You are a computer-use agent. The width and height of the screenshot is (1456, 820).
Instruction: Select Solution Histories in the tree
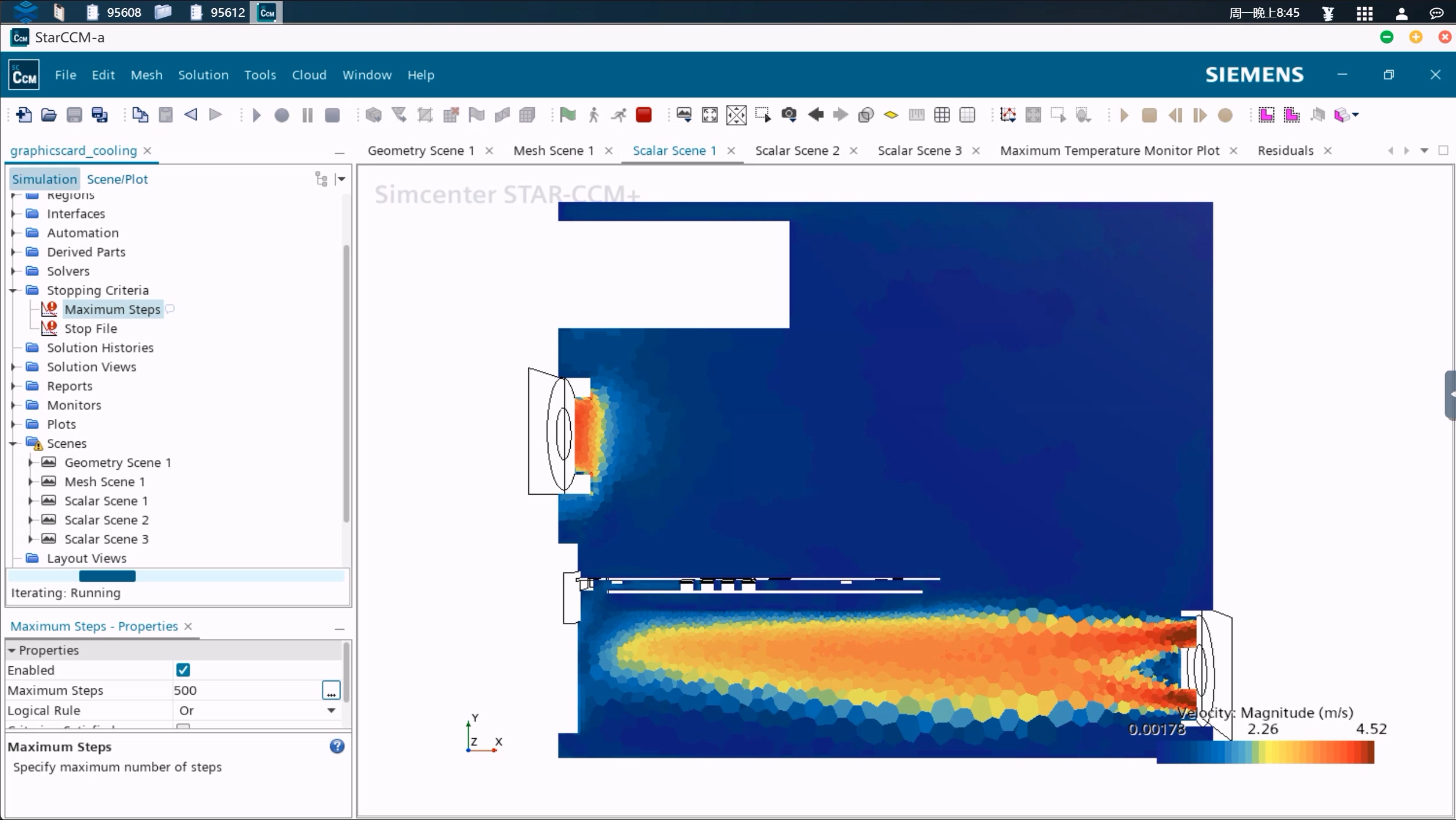[100, 347]
